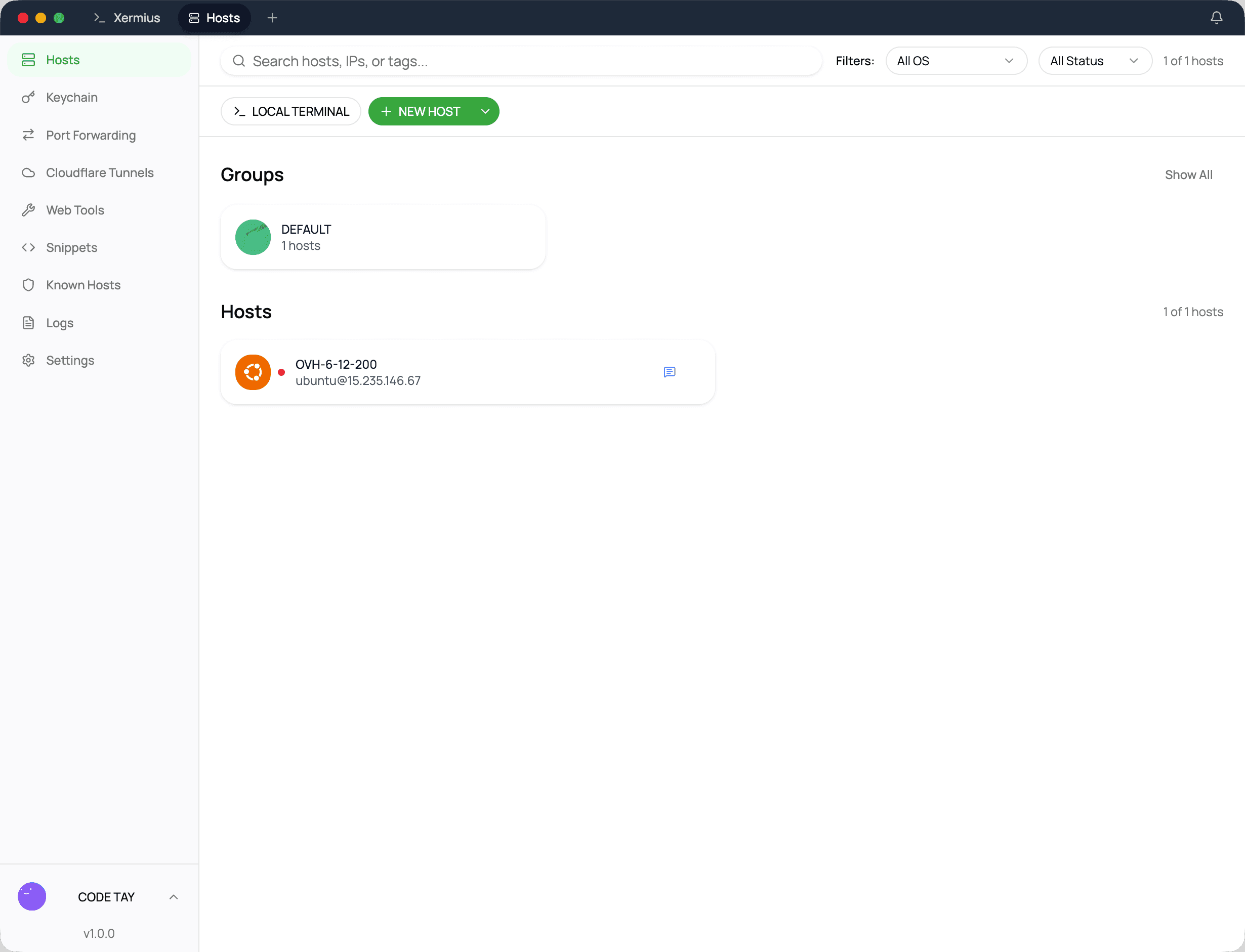Open the Hosts panel in sidebar
Image resolution: width=1245 pixels, height=952 pixels.
tap(63, 60)
